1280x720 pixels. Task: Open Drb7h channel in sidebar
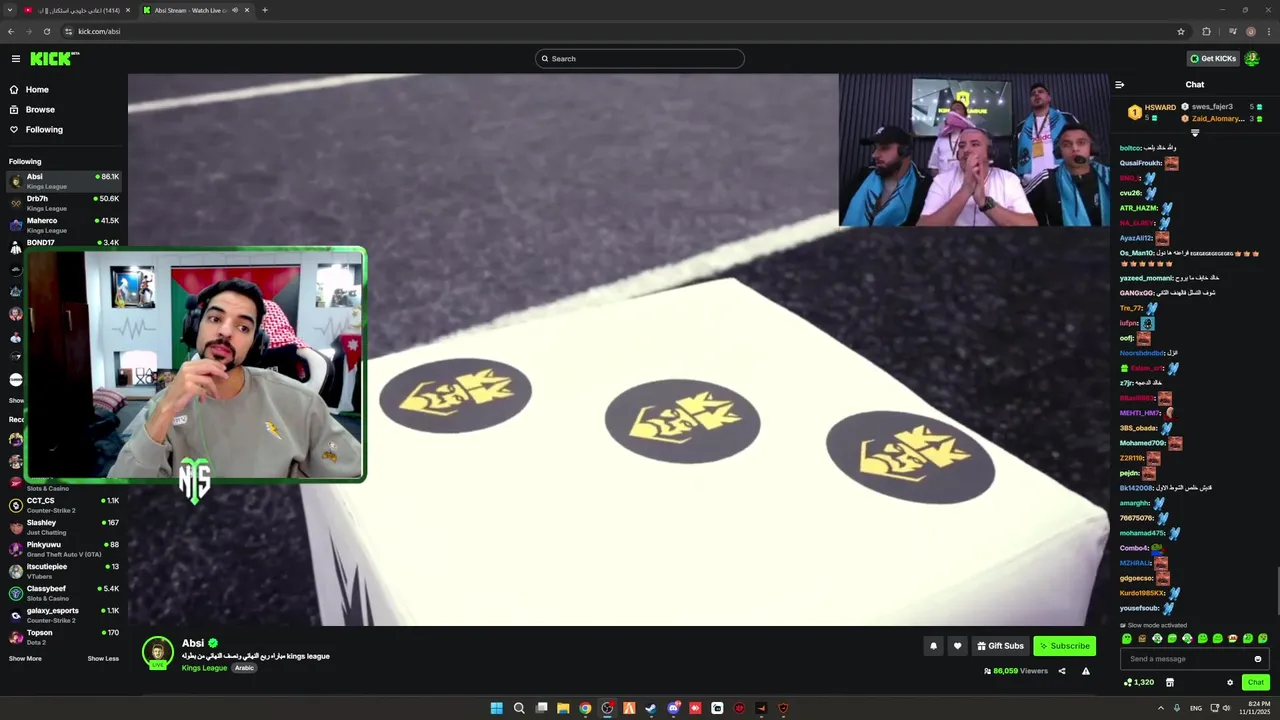(x=64, y=203)
